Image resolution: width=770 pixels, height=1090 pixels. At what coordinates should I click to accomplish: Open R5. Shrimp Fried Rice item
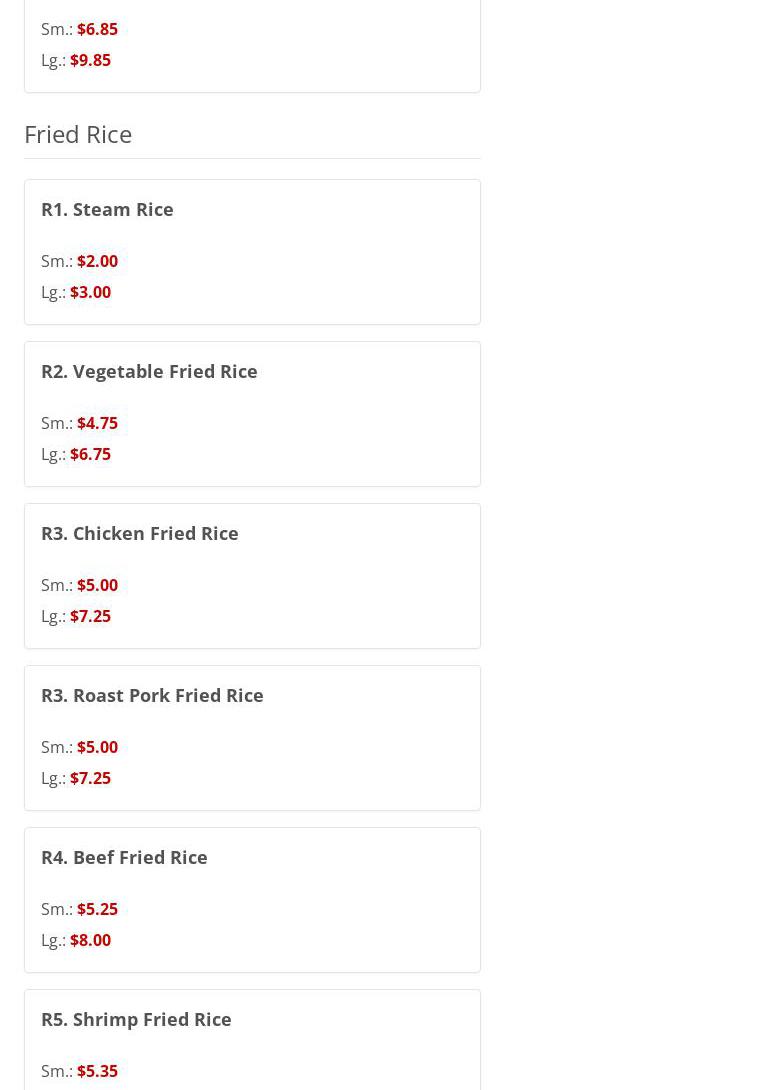click(x=136, y=1019)
